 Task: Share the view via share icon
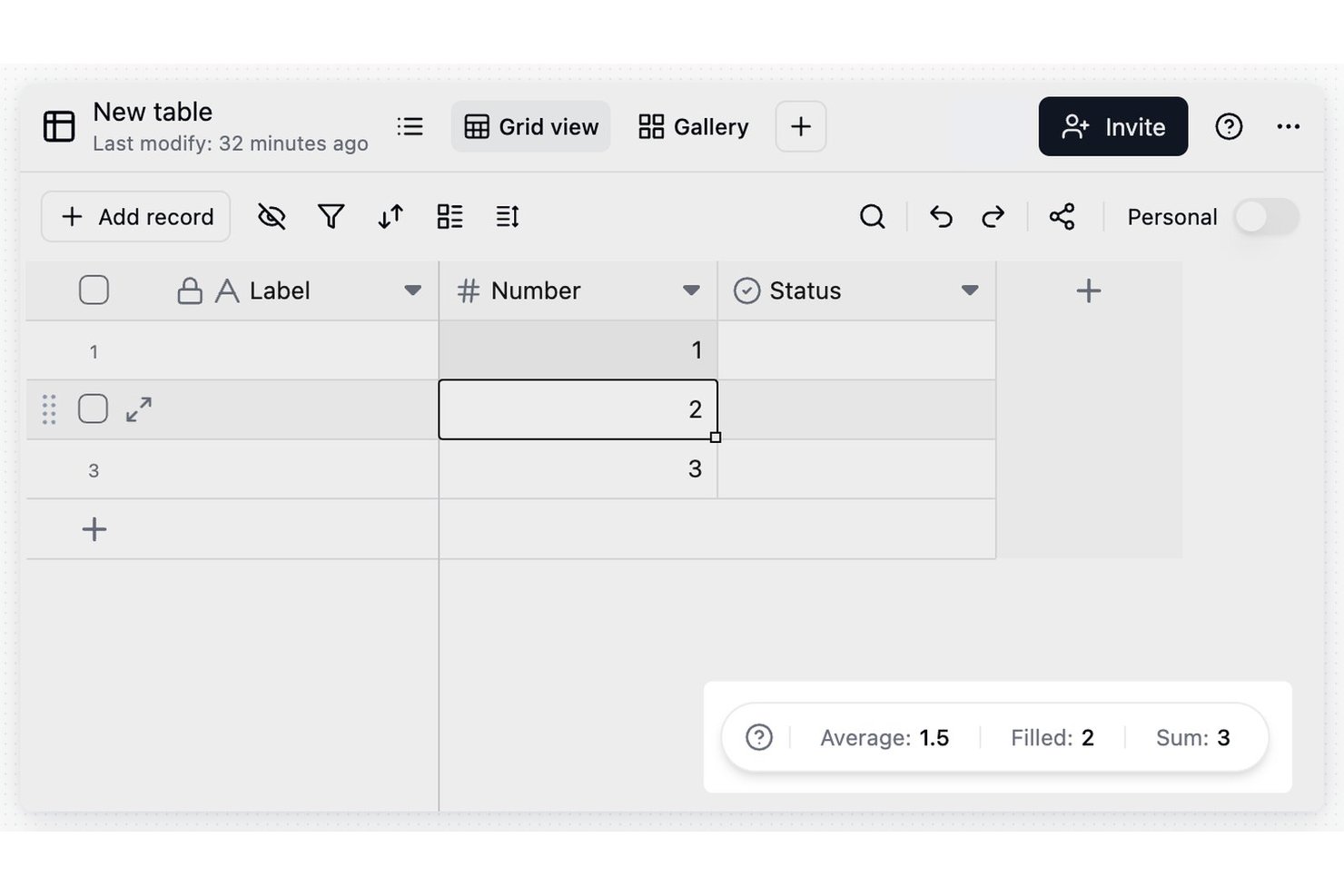(1062, 216)
